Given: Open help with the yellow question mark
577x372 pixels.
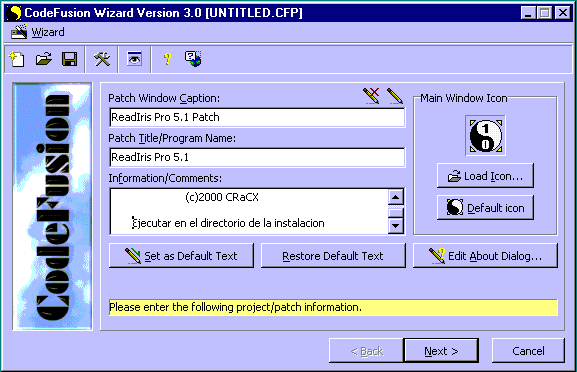Looking at the screenshot, I should tap(167, 59).
